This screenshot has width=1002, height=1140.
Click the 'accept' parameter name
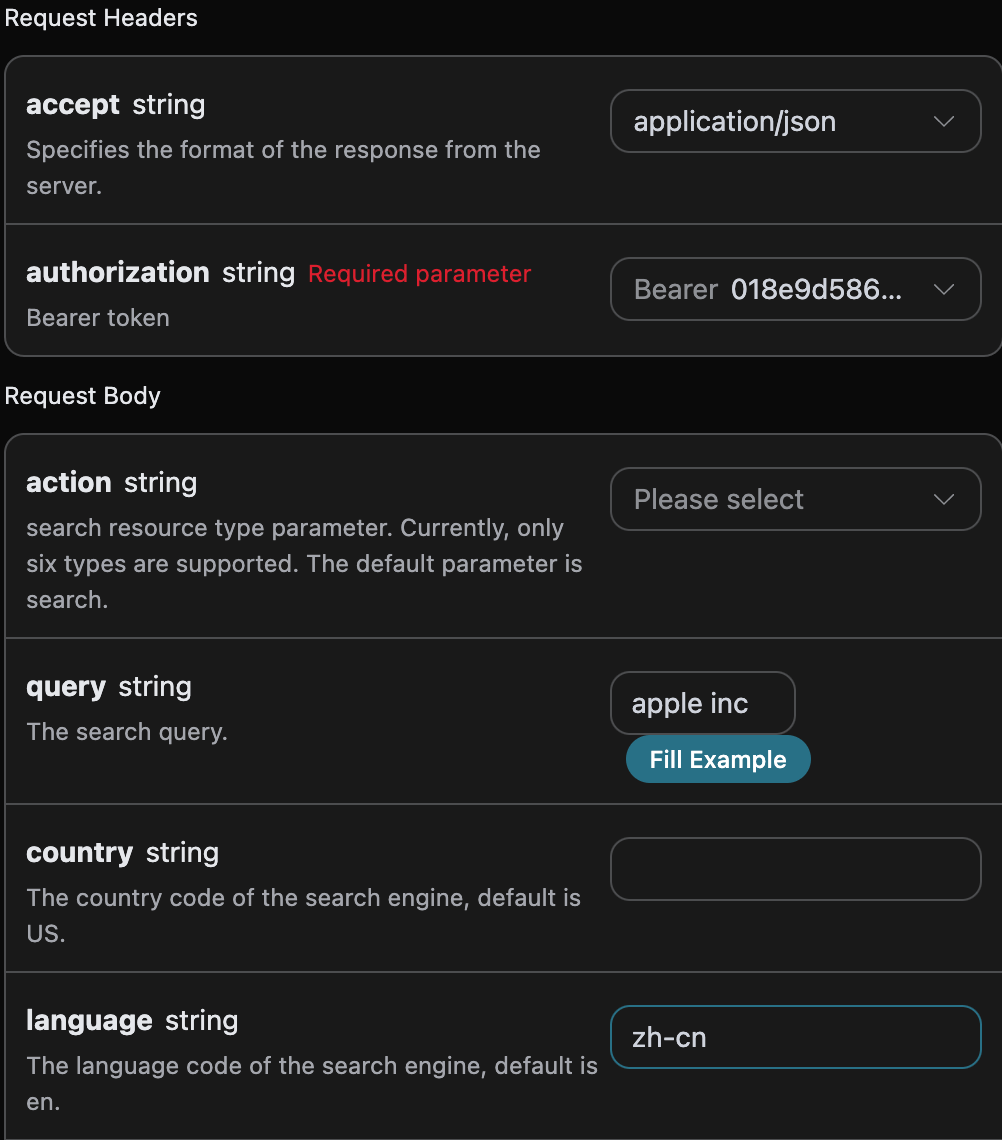(73, 105)
